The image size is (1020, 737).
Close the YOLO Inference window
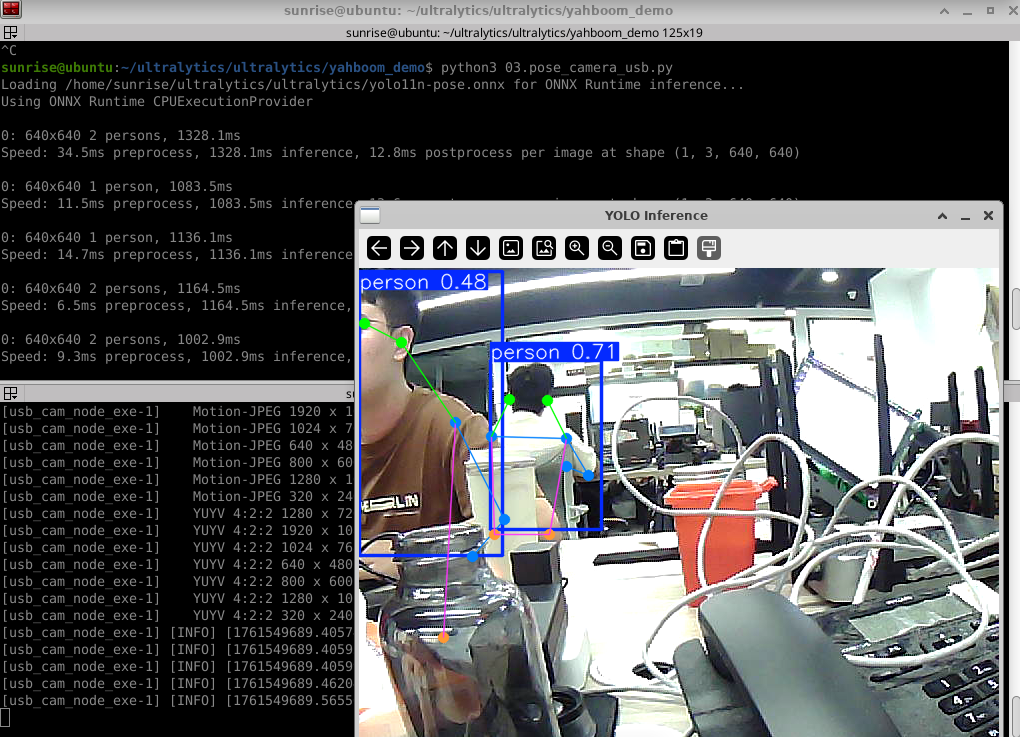(x=988, y=215)
